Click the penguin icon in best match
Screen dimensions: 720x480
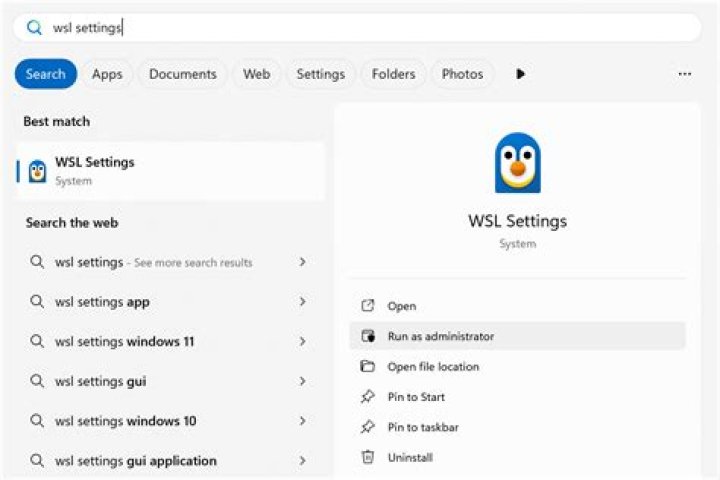click(37, 171)
